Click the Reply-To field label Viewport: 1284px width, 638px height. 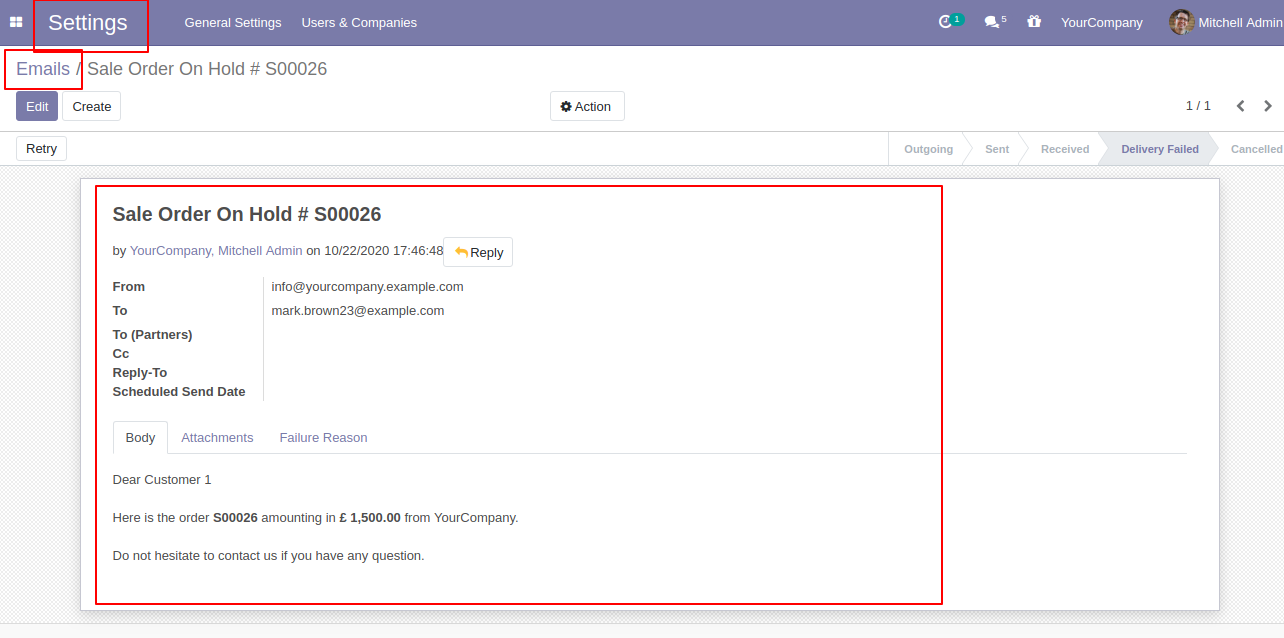(140, 372)
